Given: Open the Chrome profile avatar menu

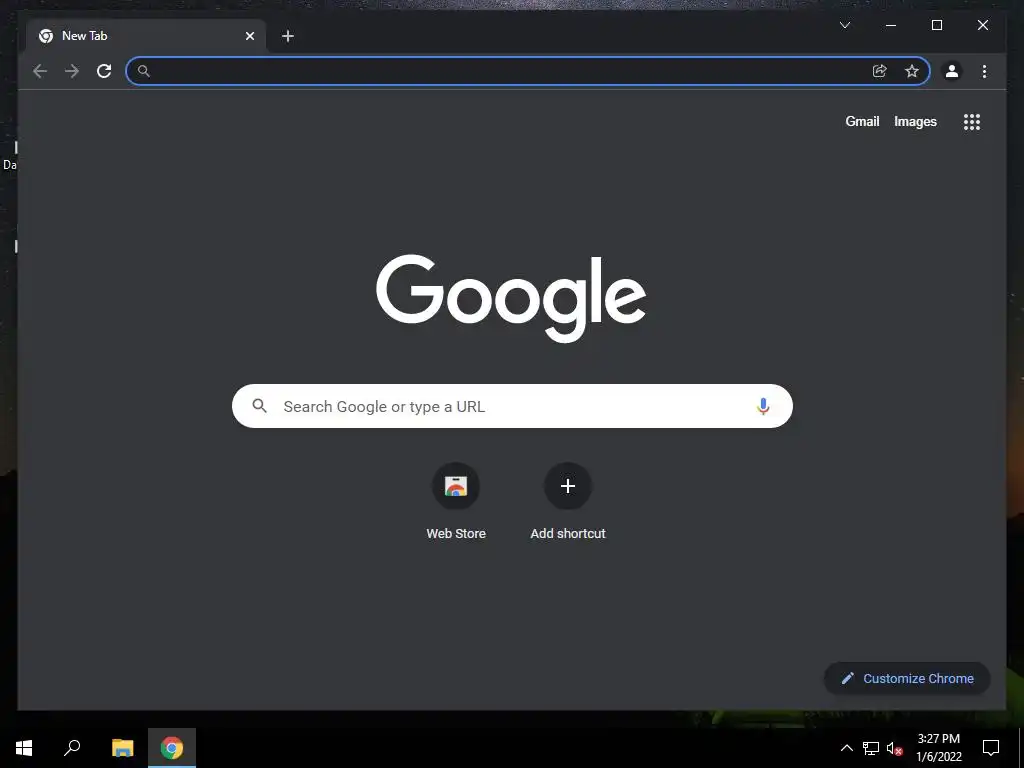Looking at the screenshot, I should pyautogui.click(x=952, y=71).
